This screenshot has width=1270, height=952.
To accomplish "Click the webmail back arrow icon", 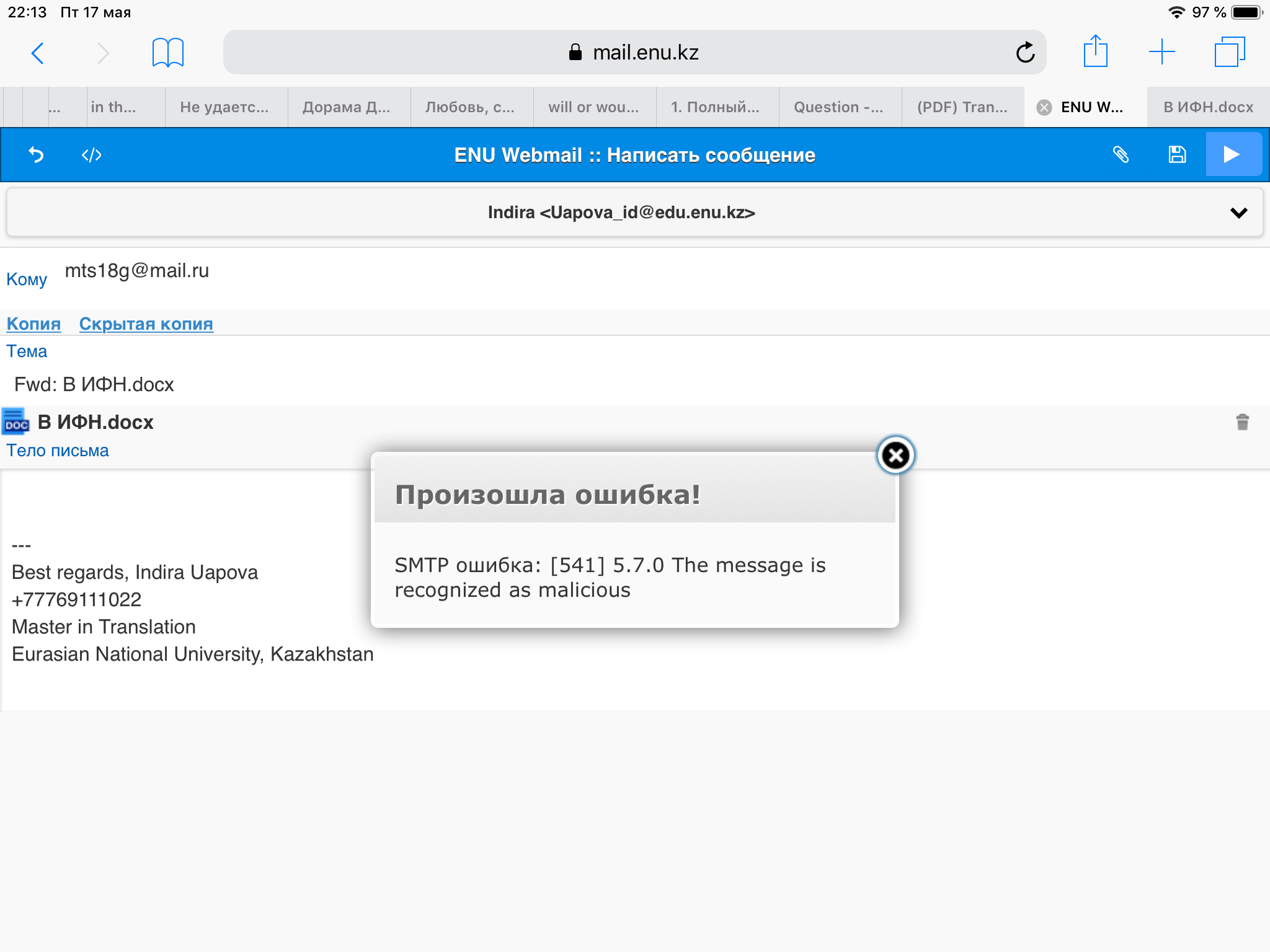I will tap(36, 154).
